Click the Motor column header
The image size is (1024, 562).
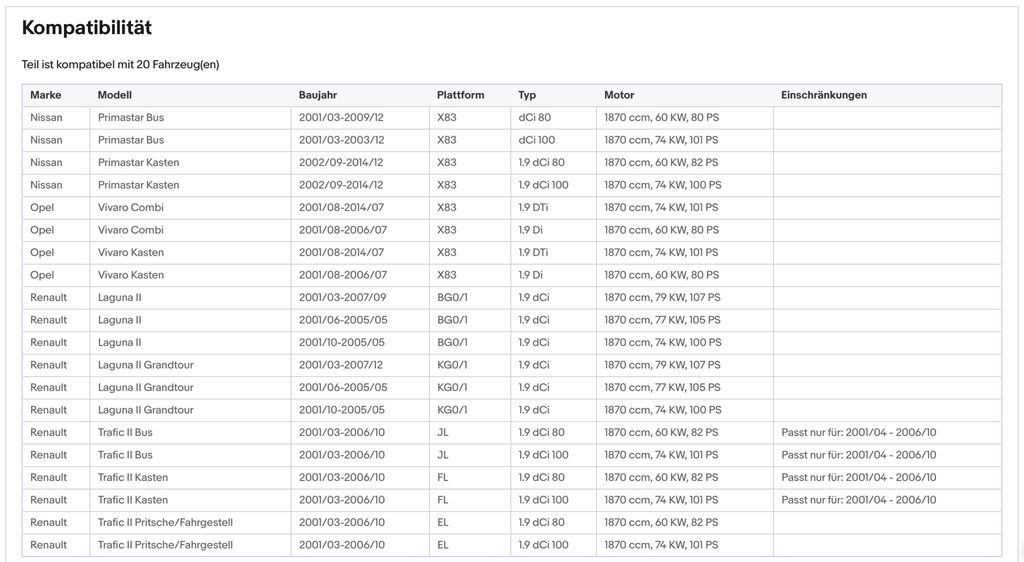pos(619,95)
